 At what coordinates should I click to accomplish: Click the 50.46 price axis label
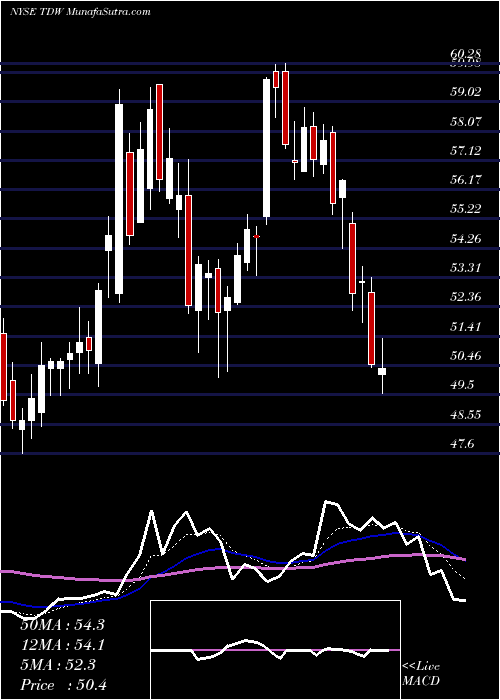466,356
